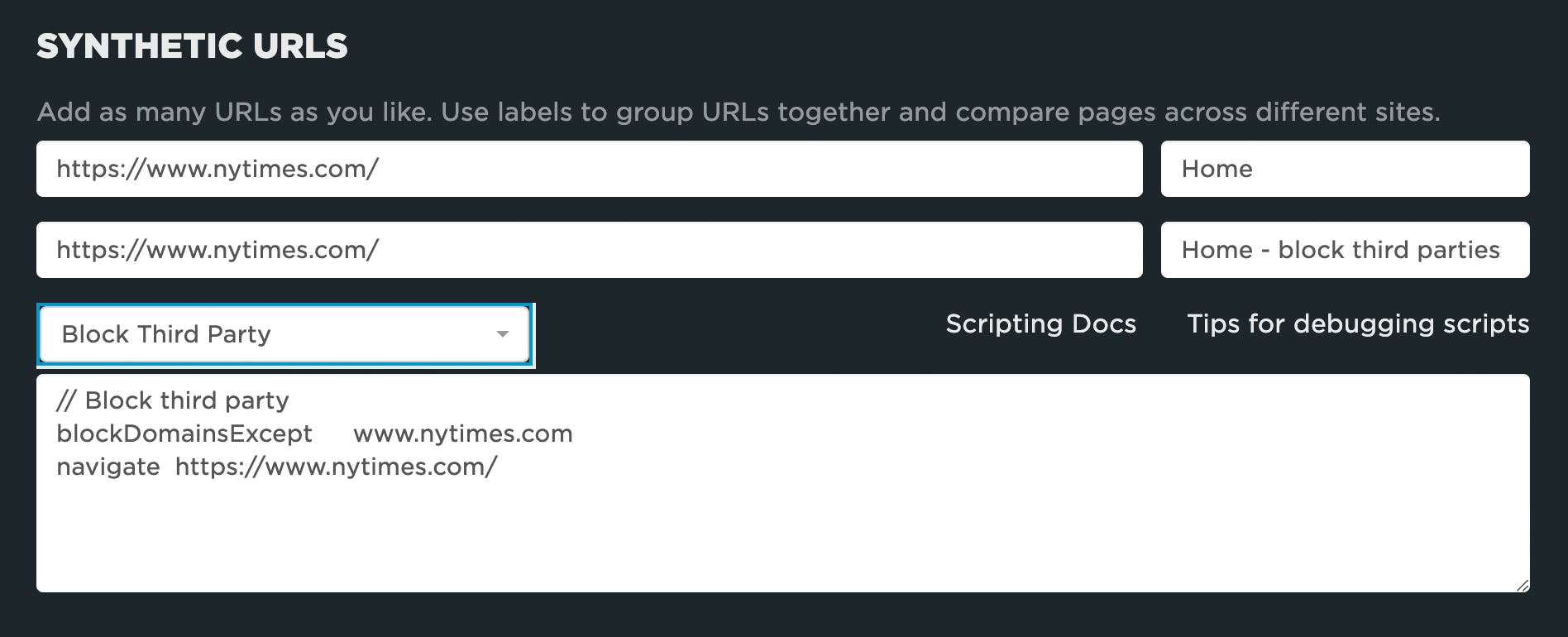Click www.nytimes.com after blockDomainsExcept
This screenshot has height=637, width=1568.
(x=462, y=433)
